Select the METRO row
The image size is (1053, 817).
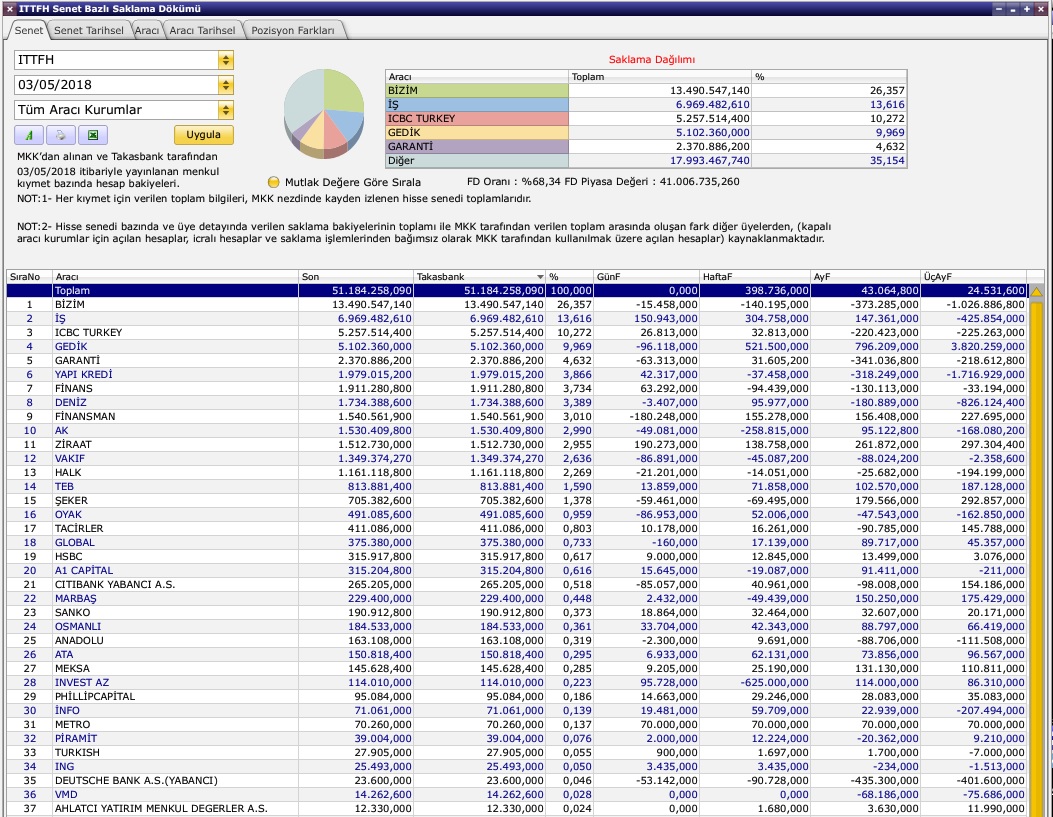[516, 724]
